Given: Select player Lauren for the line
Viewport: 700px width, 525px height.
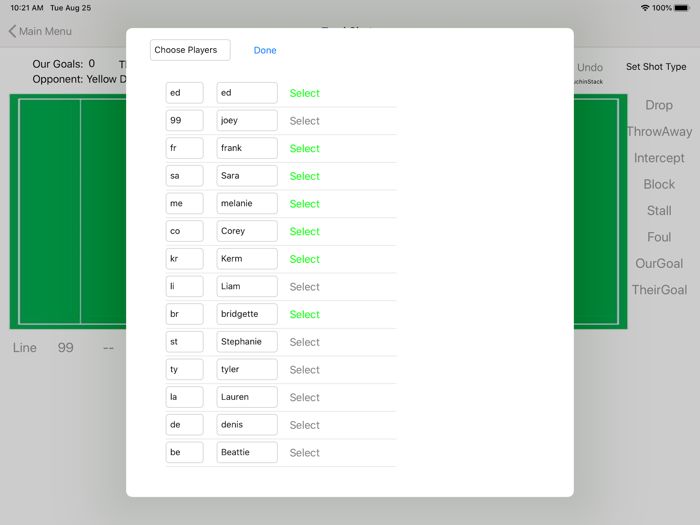Looking at the screenshot, I should click(304, 398).
